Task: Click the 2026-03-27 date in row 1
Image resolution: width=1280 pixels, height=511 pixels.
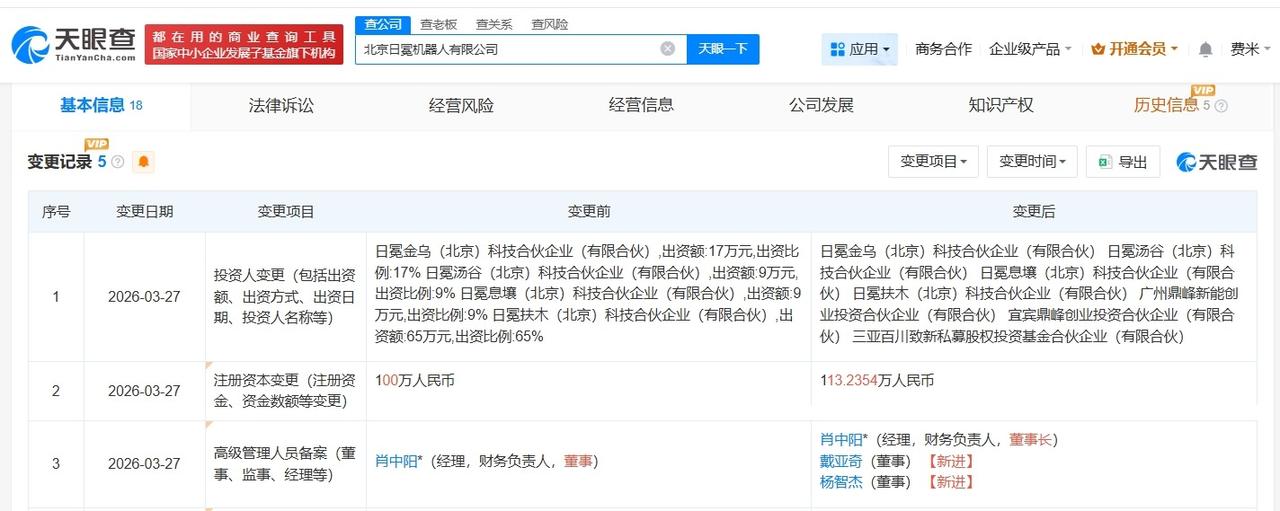Action: [144, 297]
